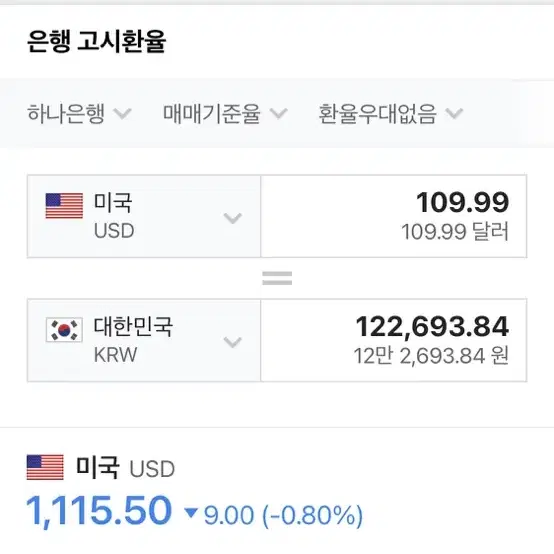The image size is (554, 554).
Task: Expand the 미국 USD currency chevron
Action: 232,218
